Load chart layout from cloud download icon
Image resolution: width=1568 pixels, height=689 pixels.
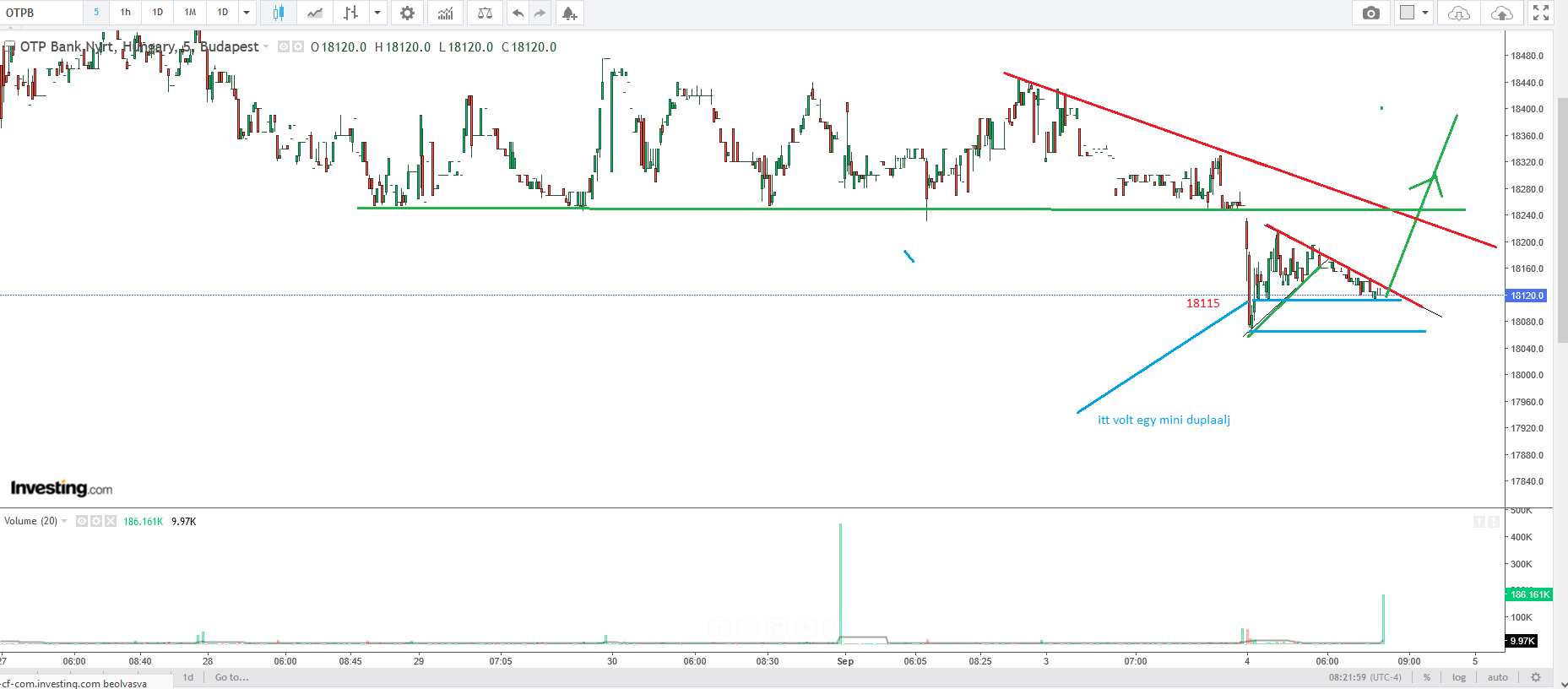click(x=1458, y=13)
